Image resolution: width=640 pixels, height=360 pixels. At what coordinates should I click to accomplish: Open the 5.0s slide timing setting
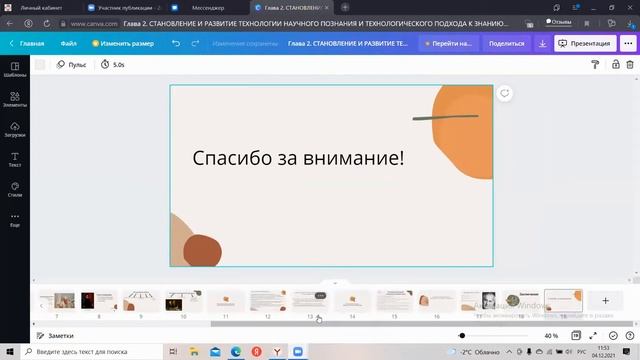pos(113,64)
